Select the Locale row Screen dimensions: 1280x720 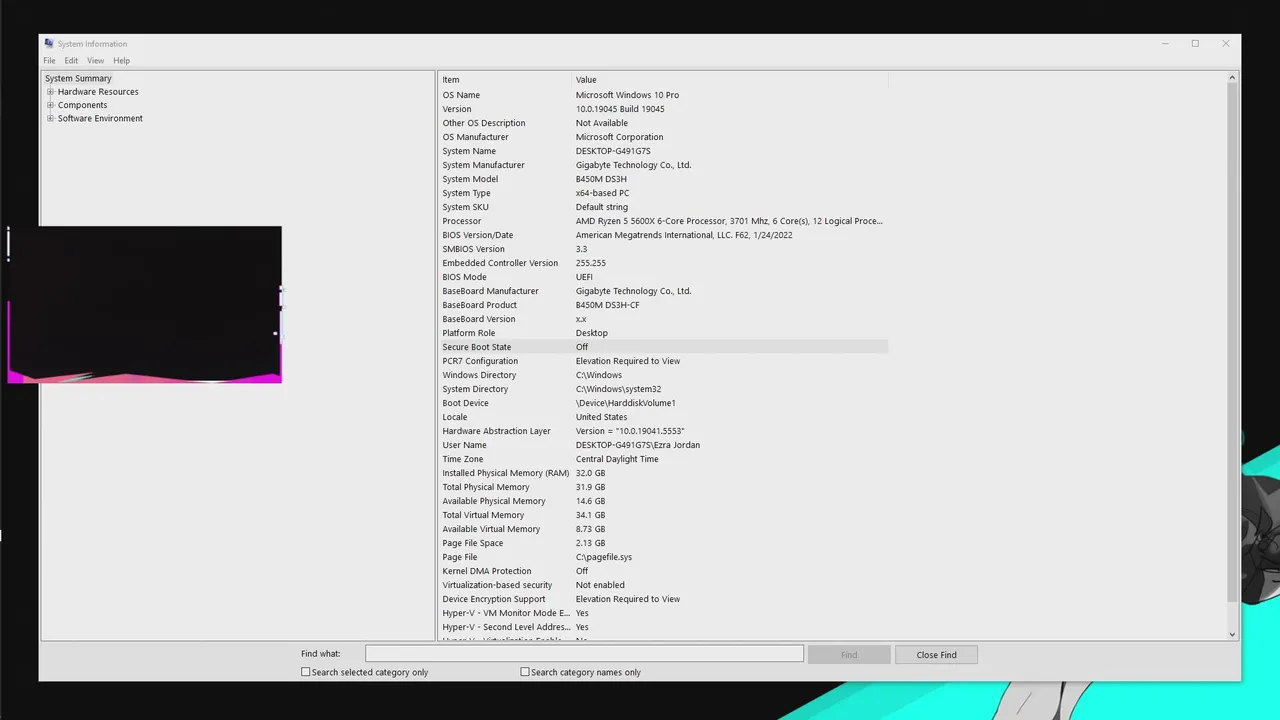663,417
